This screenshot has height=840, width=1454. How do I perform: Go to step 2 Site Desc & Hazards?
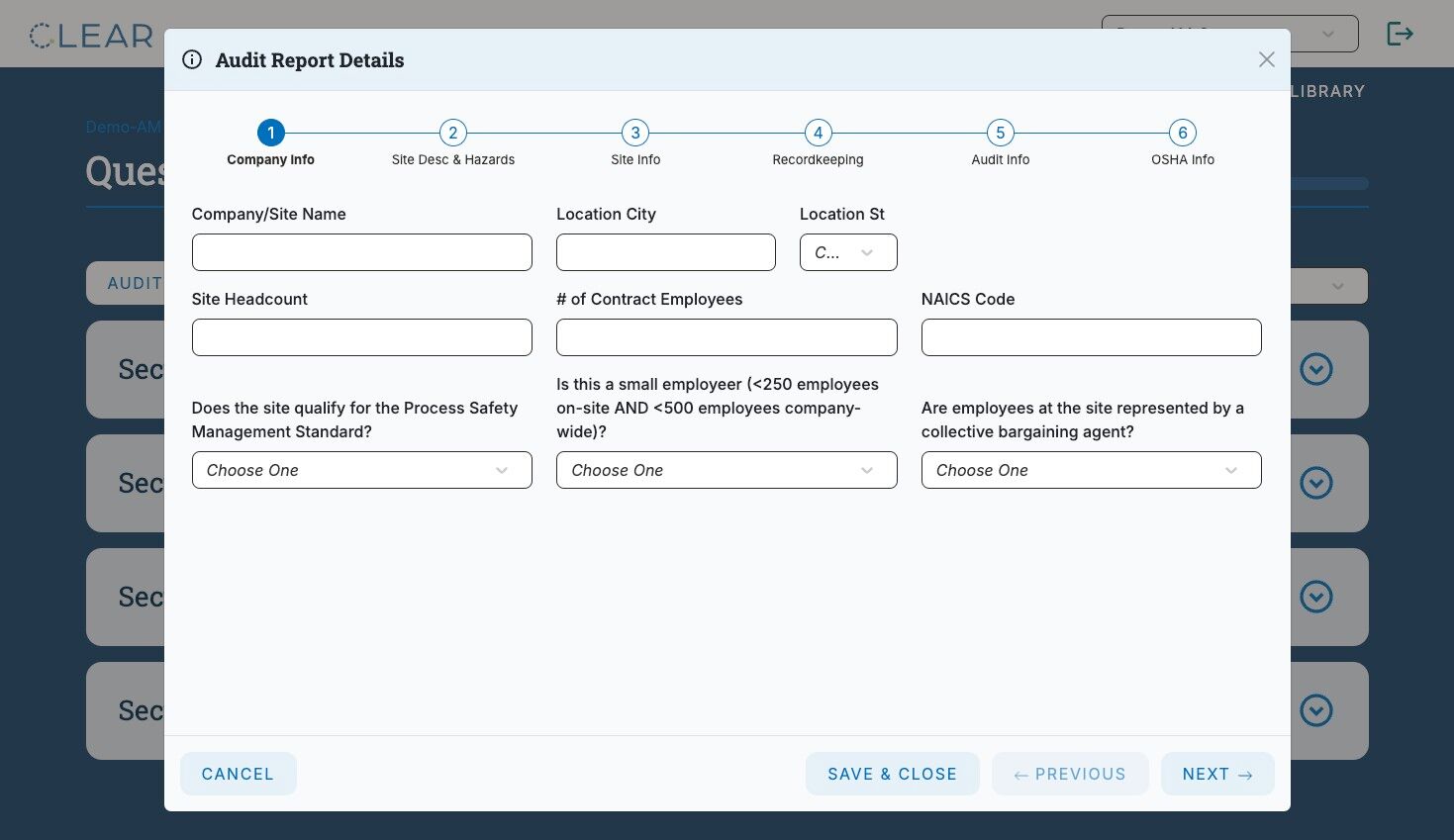[x=452, y=133]
